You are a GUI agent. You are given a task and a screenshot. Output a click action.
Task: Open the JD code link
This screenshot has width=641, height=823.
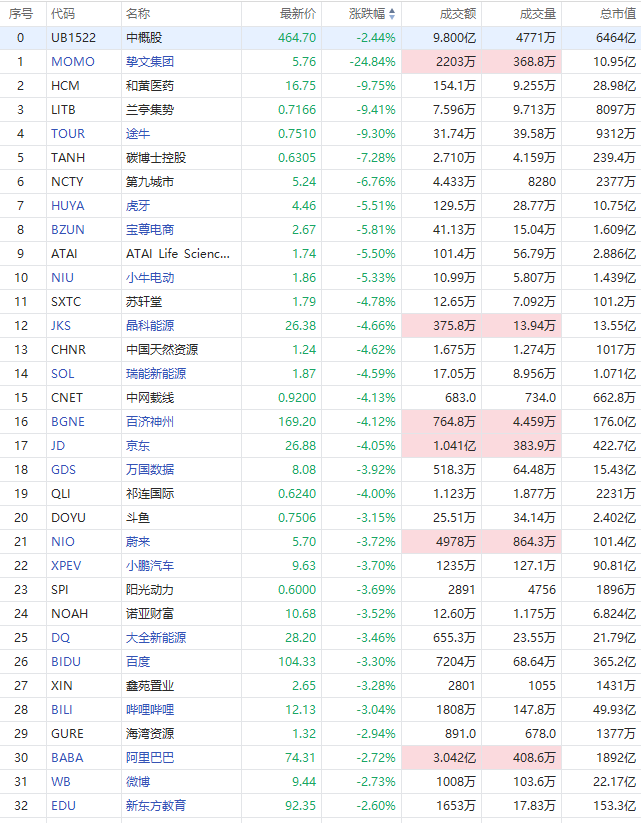click(58, 446)
